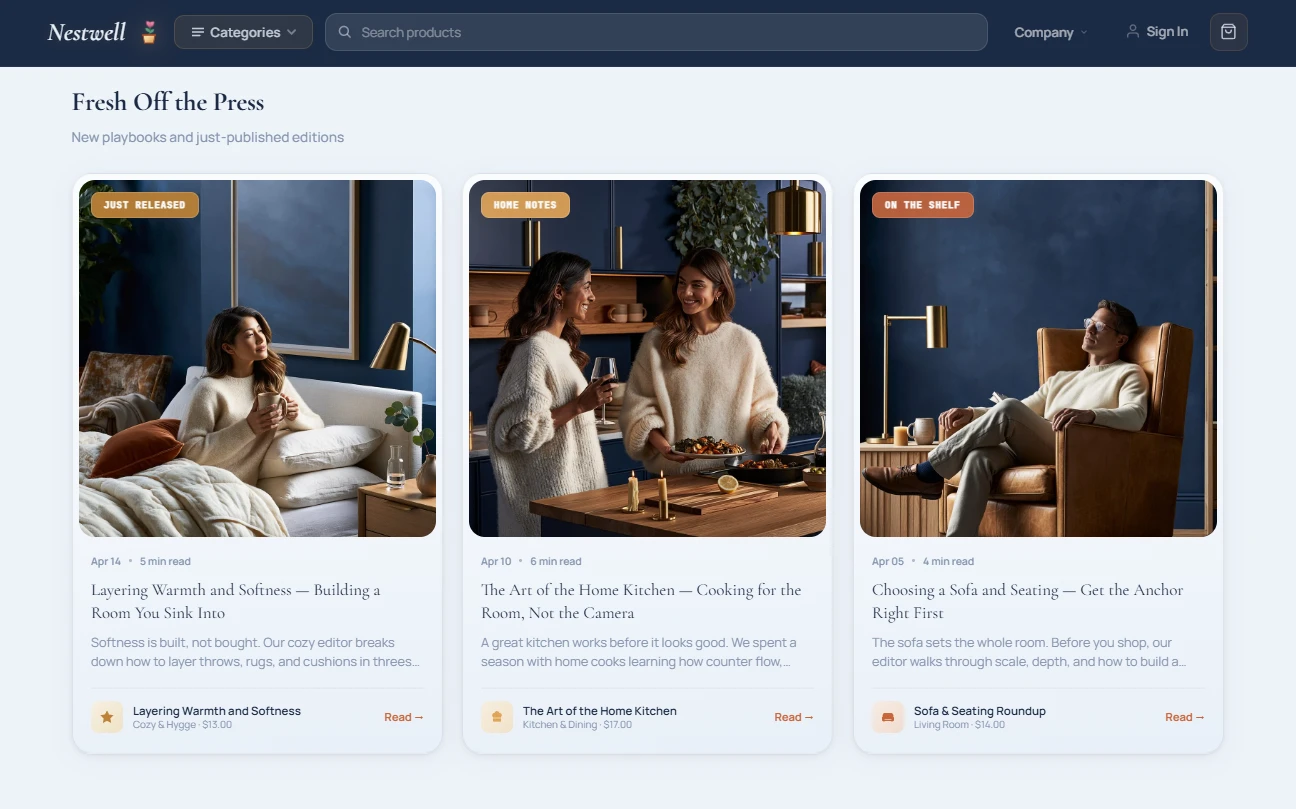Viewport: 1296px width, 809px height.
Task: Click excerpt starting 'A great kitchen works before'
Action: [639, 652]
